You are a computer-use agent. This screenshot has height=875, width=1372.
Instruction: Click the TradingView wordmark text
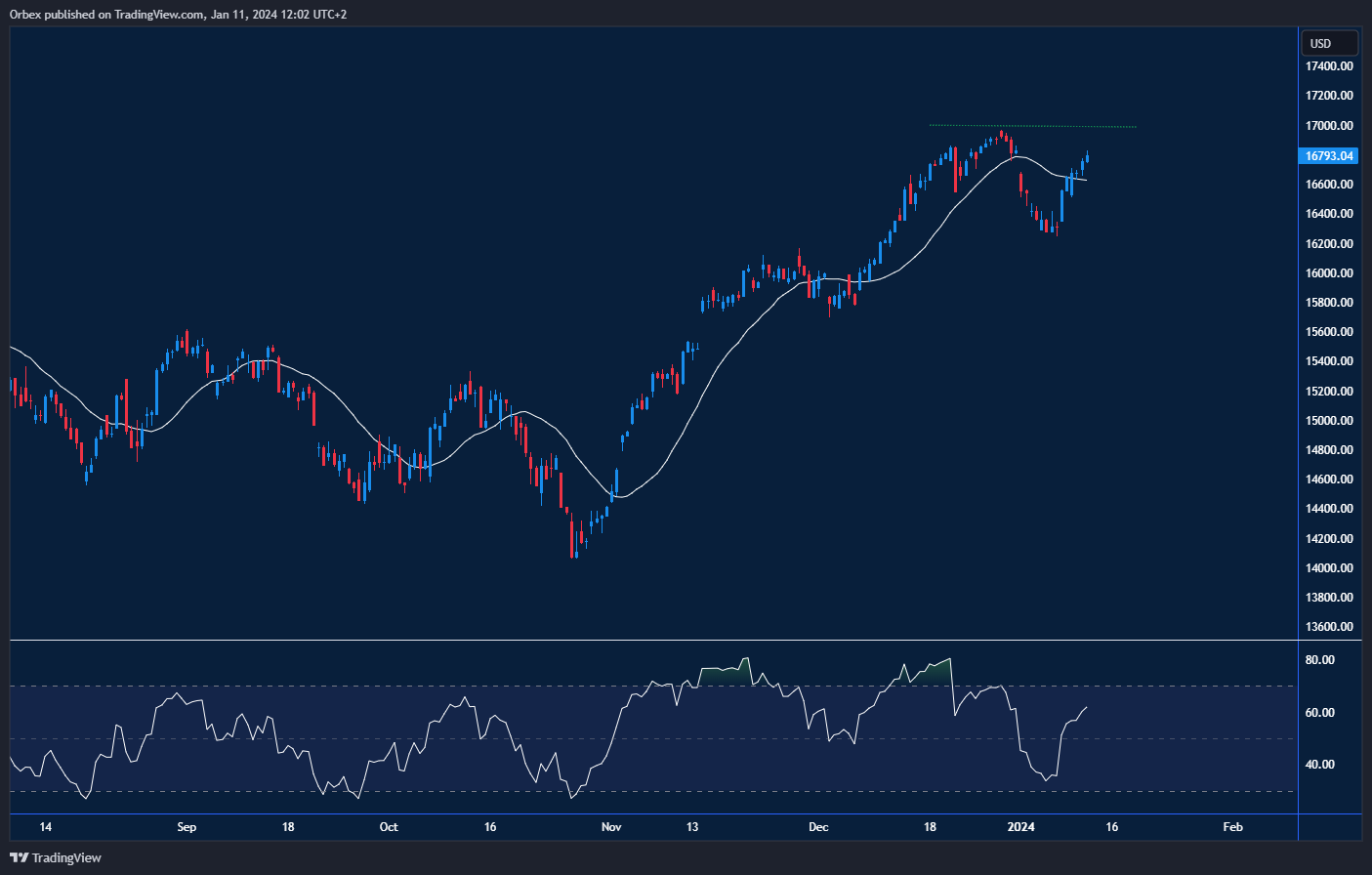(66, 857)
